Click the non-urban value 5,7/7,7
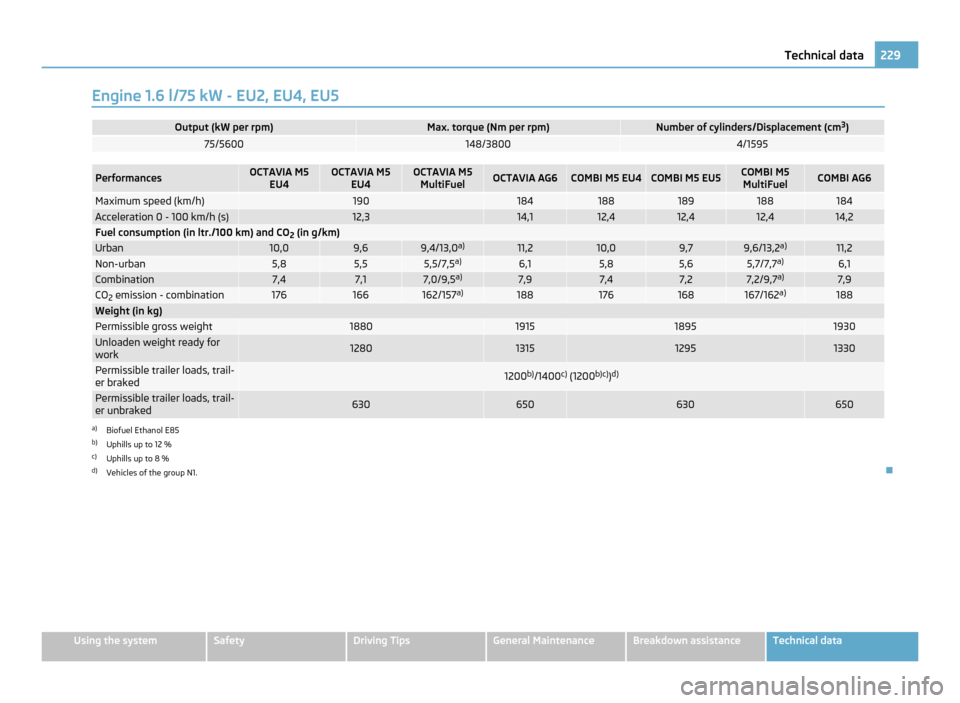 pyautogui.click(x=765, y=264)
